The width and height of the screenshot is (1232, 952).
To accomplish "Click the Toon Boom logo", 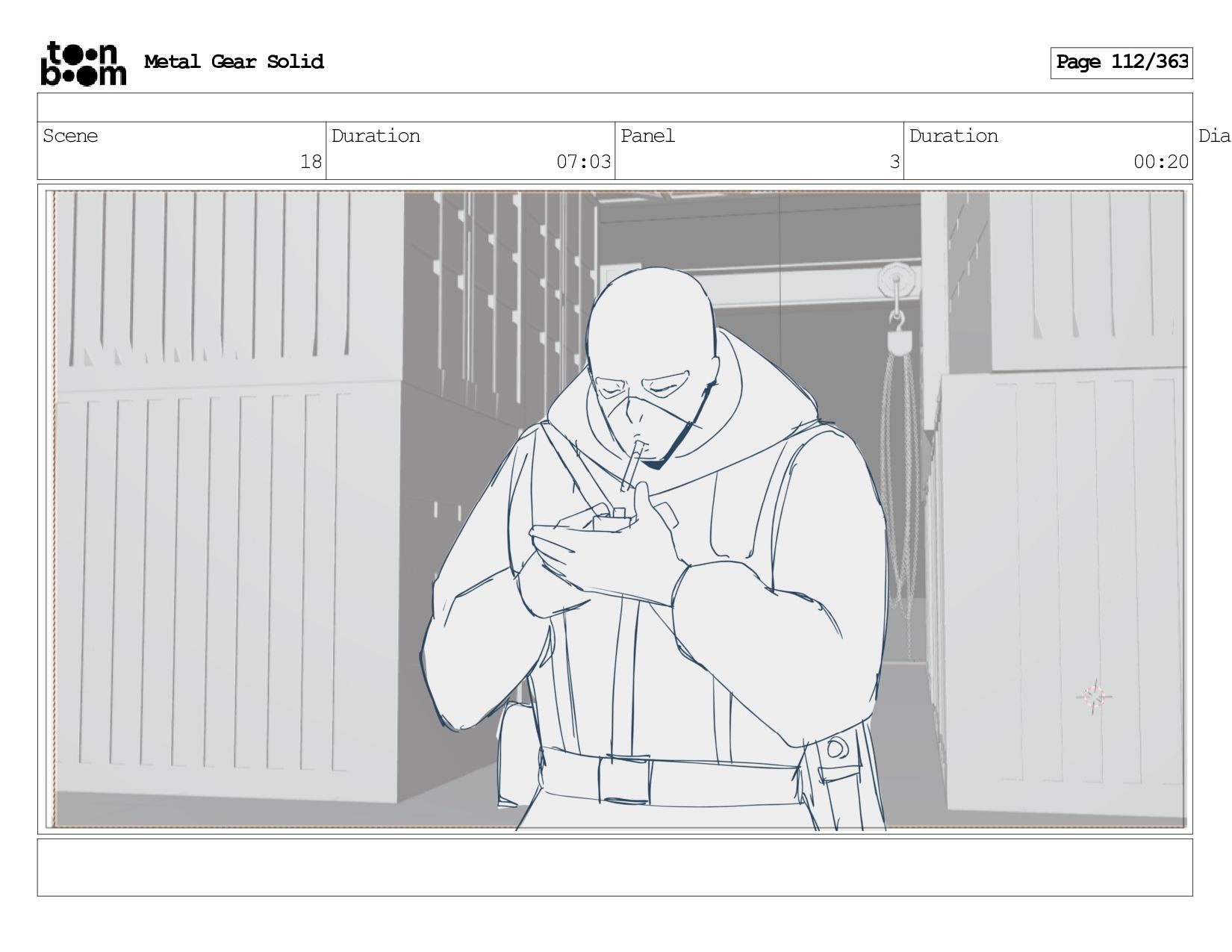I will (x=83, y=63).
